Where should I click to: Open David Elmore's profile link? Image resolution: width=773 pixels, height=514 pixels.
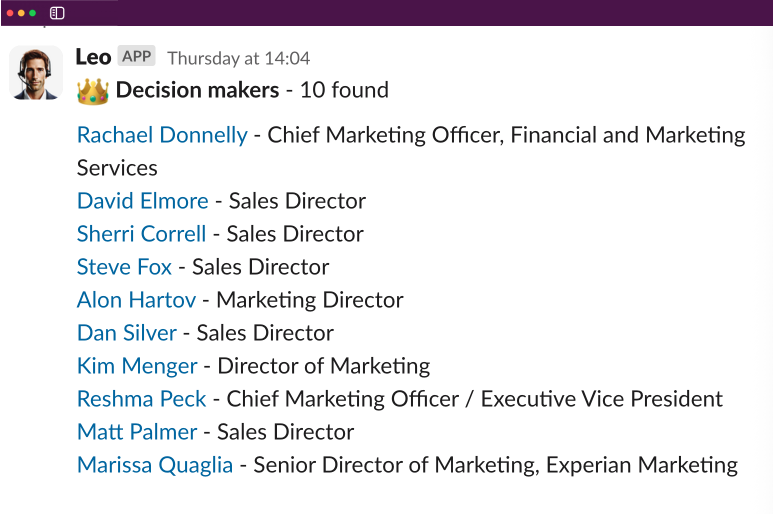click(142, 201)
